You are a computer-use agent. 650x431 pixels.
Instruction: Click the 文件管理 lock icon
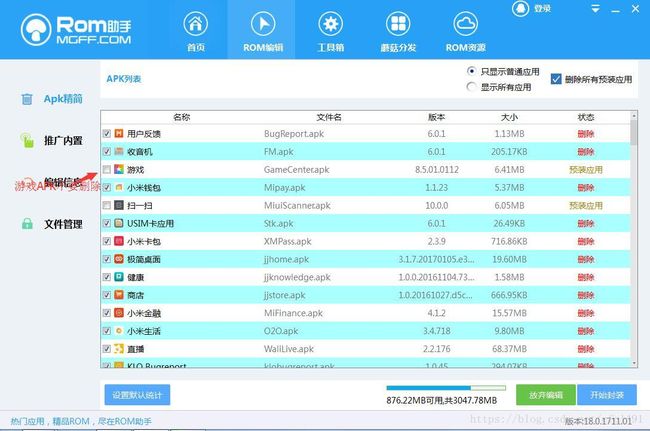(27, 224)
